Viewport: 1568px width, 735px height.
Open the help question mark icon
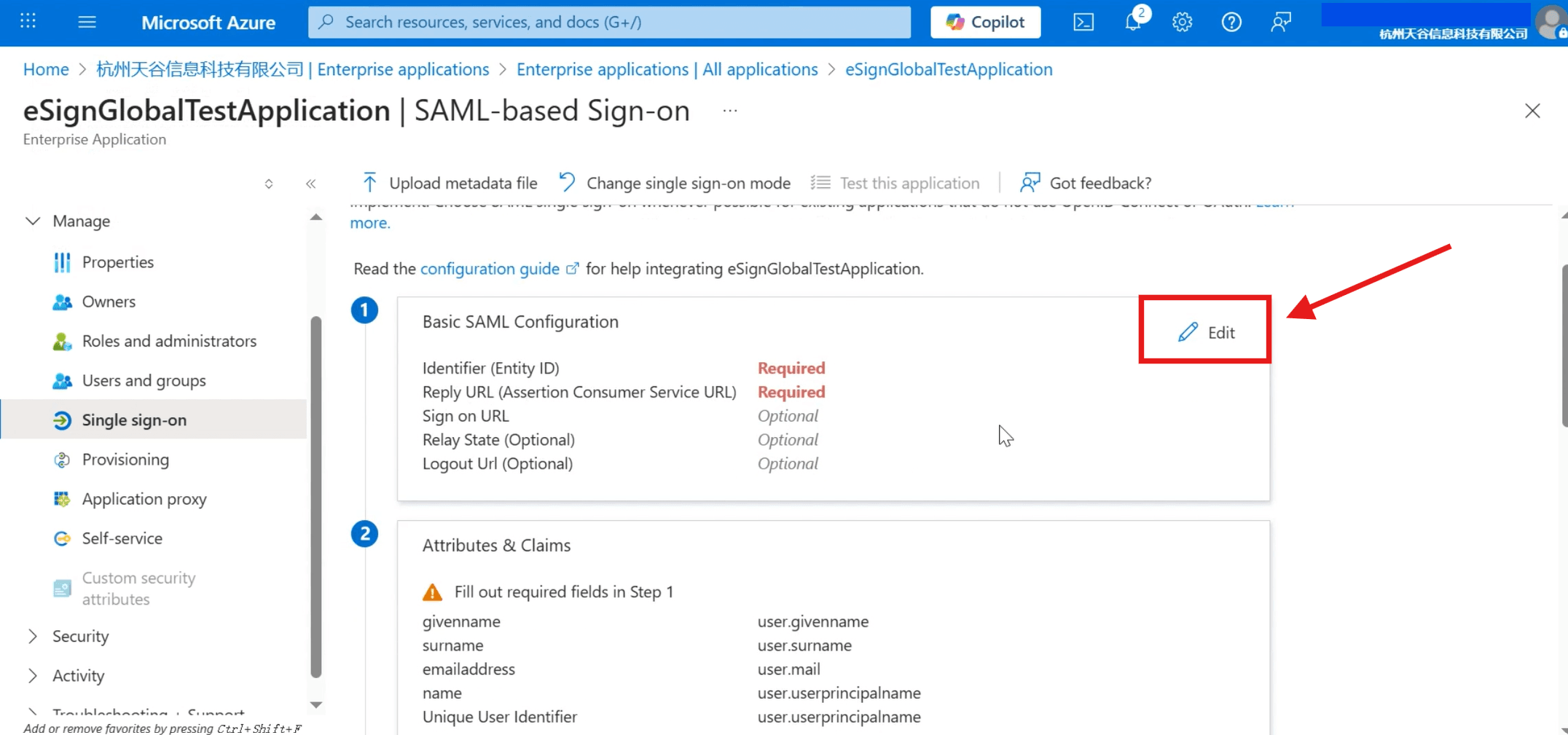point(1231,22)
